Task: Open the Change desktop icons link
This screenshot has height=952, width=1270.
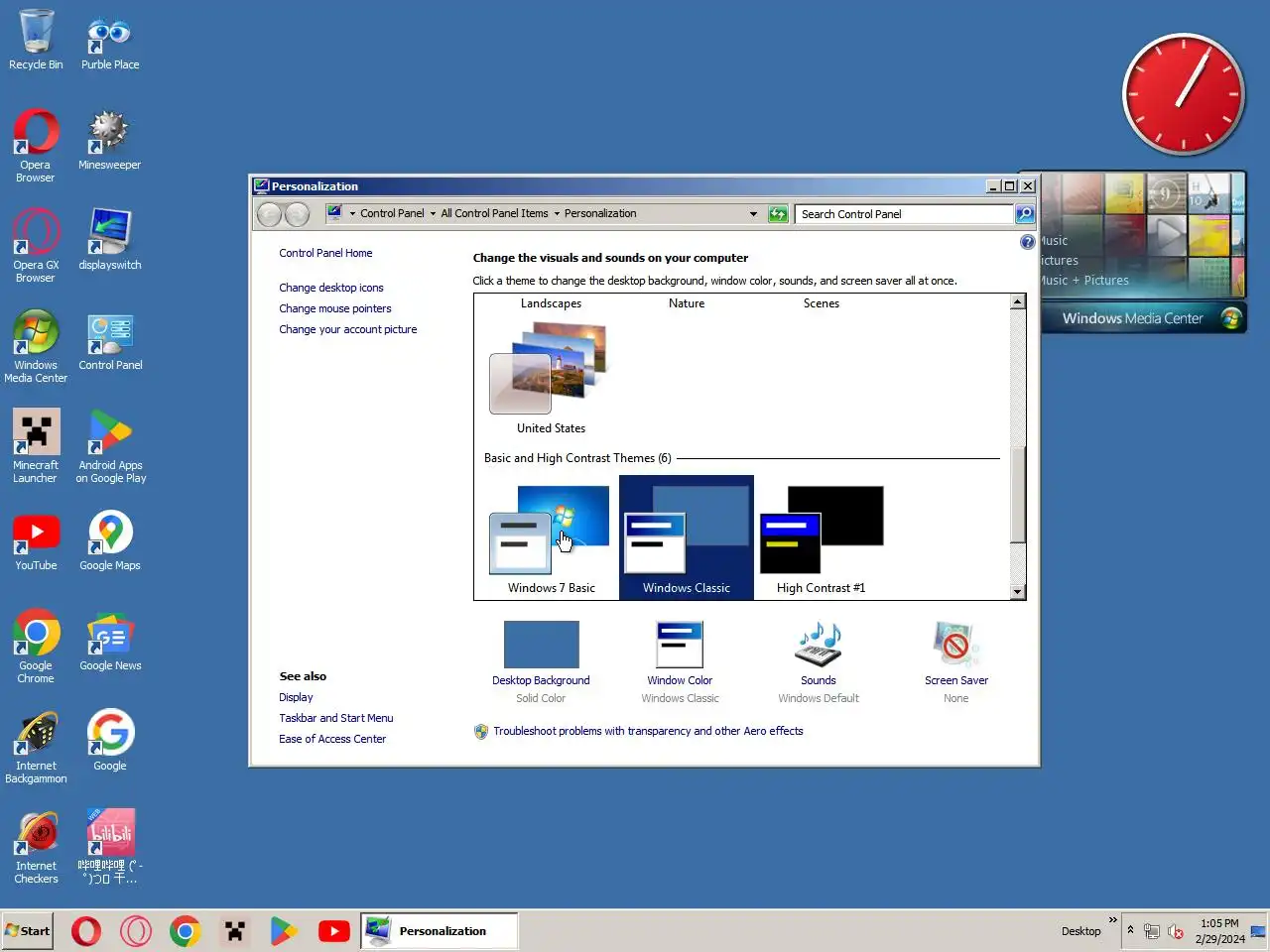Action: coord(331,288)
